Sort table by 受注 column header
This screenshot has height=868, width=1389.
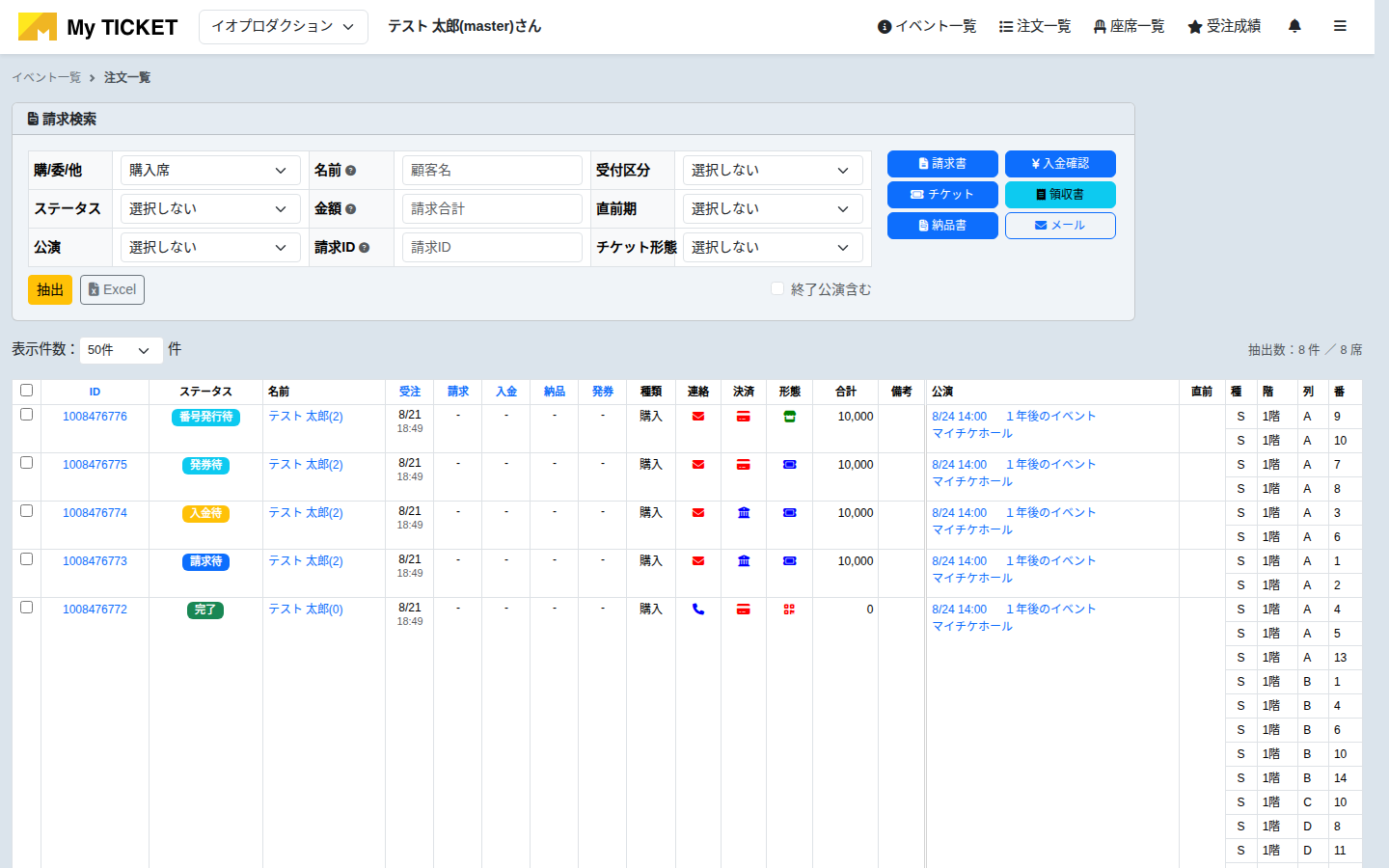410,392
